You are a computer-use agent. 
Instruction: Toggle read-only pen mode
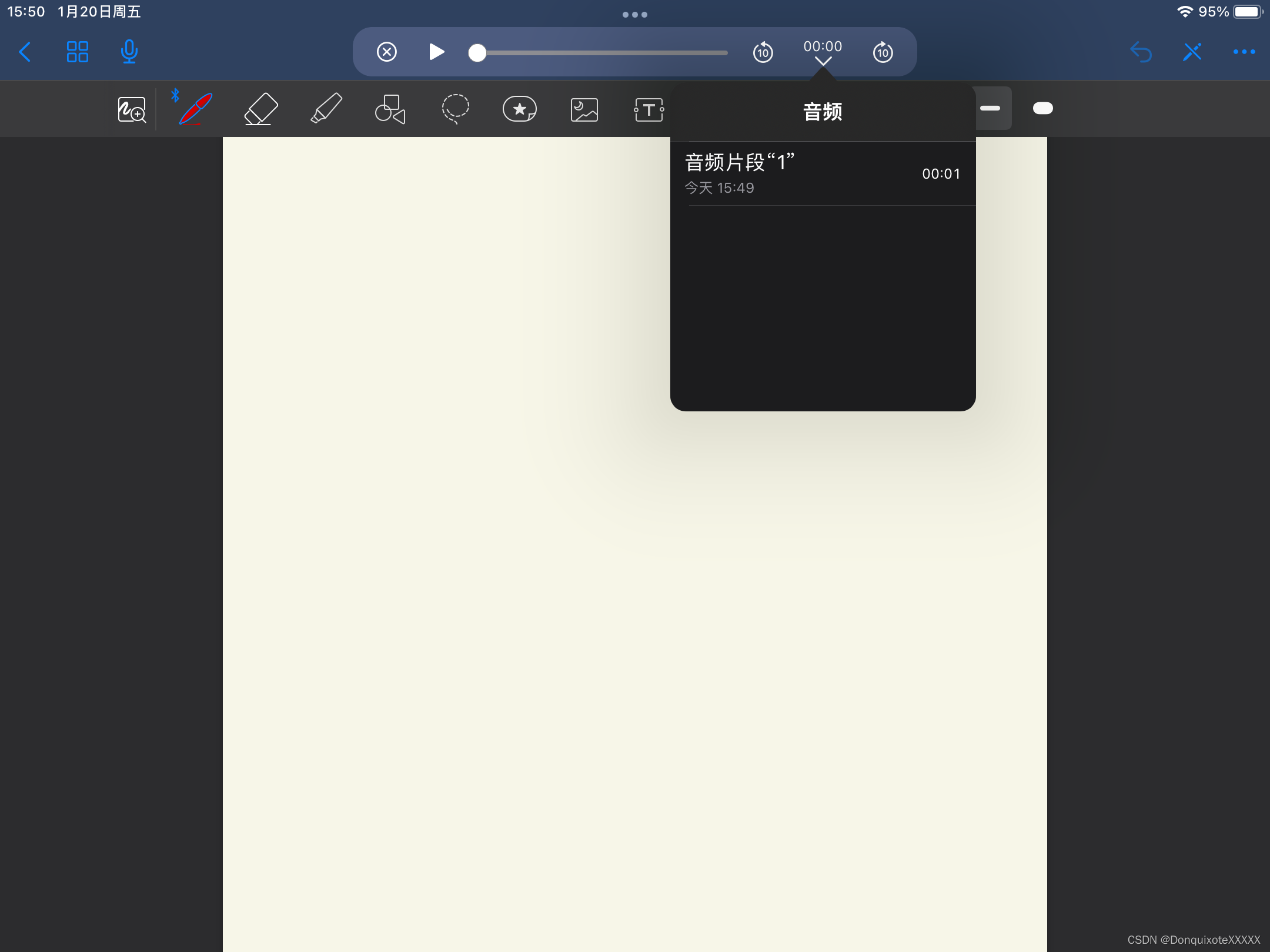click(1192, 52)
